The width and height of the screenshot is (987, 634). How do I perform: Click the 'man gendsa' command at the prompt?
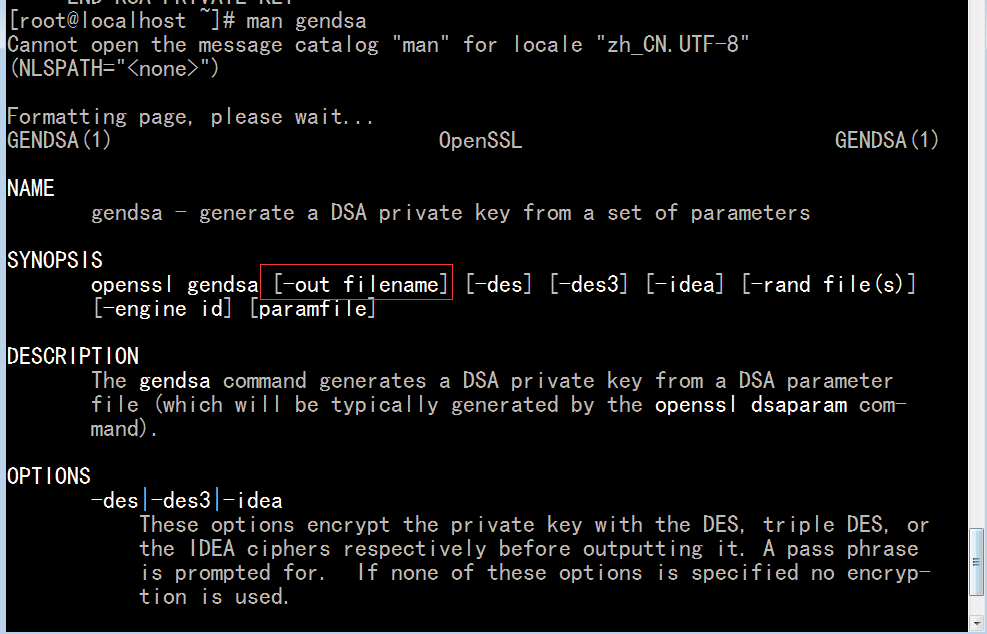click(306, 21)
